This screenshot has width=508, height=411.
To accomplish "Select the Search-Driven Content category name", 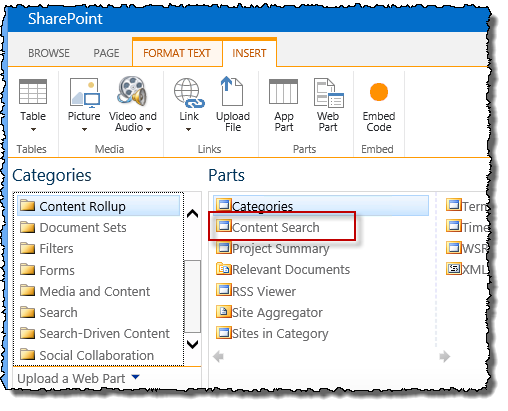I will [x=105, y=334].
